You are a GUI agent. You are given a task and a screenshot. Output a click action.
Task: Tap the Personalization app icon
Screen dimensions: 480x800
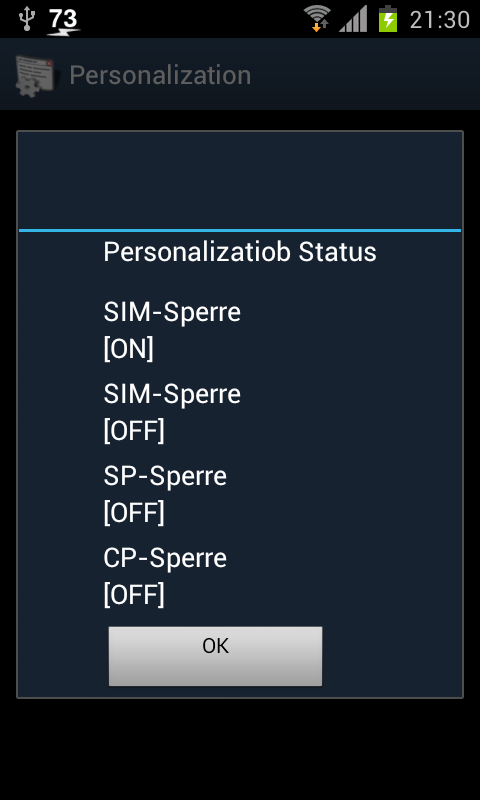tap(34, 75)
